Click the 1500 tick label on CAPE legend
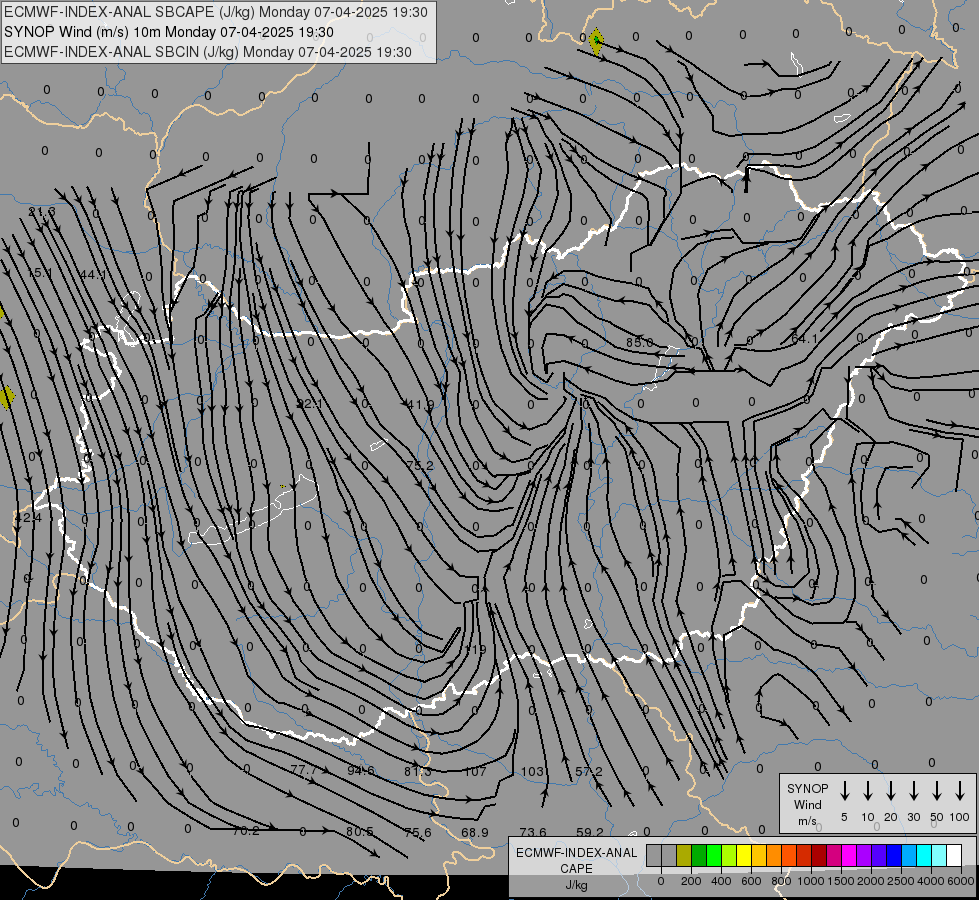This screenshot has width=979, height=900. click(840, 881)
